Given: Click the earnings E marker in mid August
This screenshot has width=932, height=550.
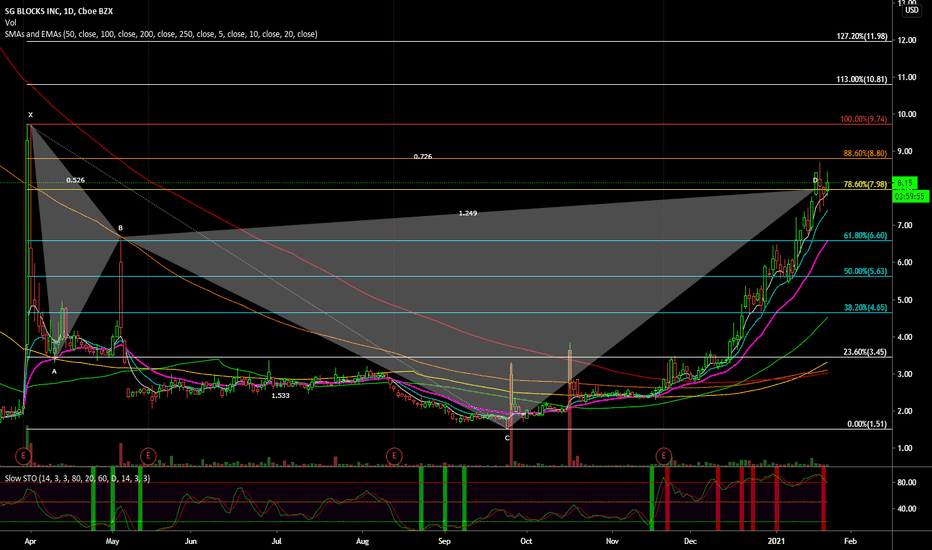Looking at the screenshot, I should click(x=394, y=457).
